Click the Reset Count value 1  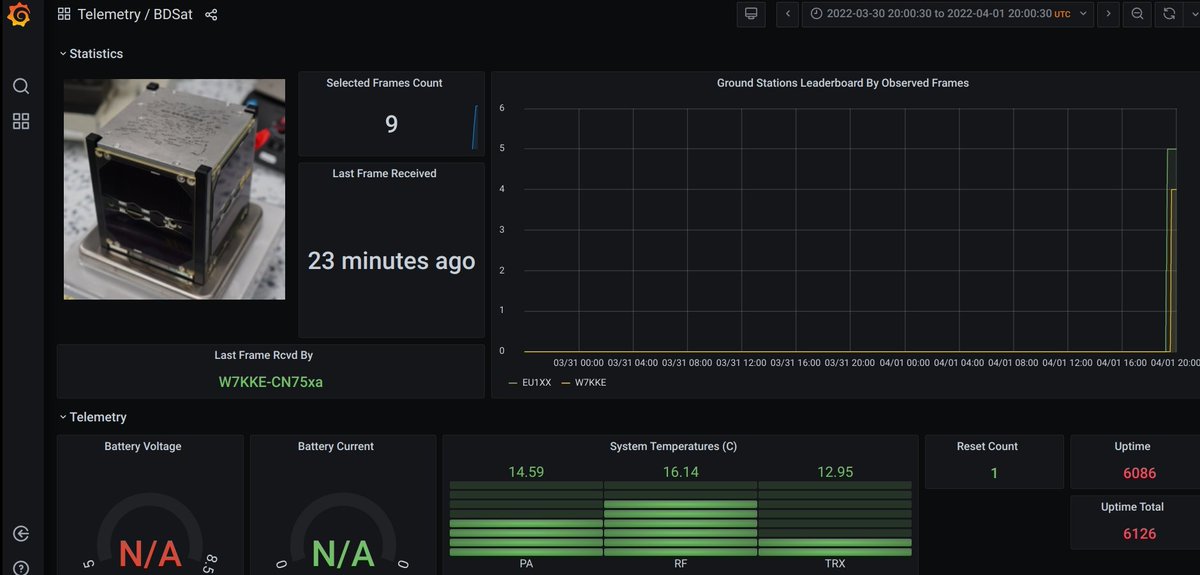click(x=994, y=473)
